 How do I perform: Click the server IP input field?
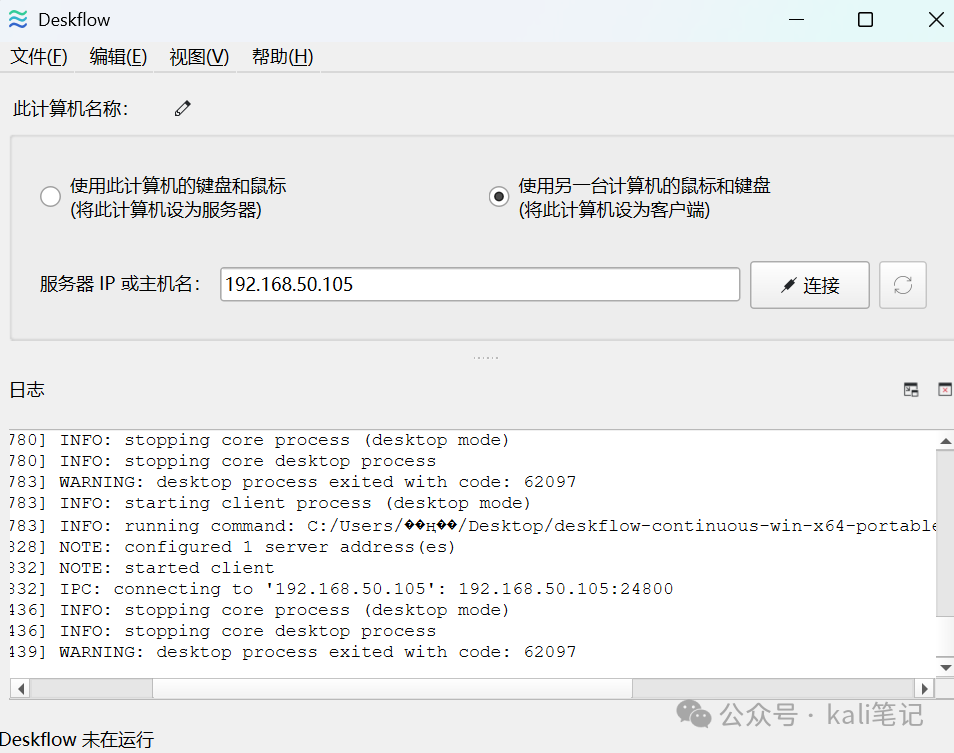(478, 284)
